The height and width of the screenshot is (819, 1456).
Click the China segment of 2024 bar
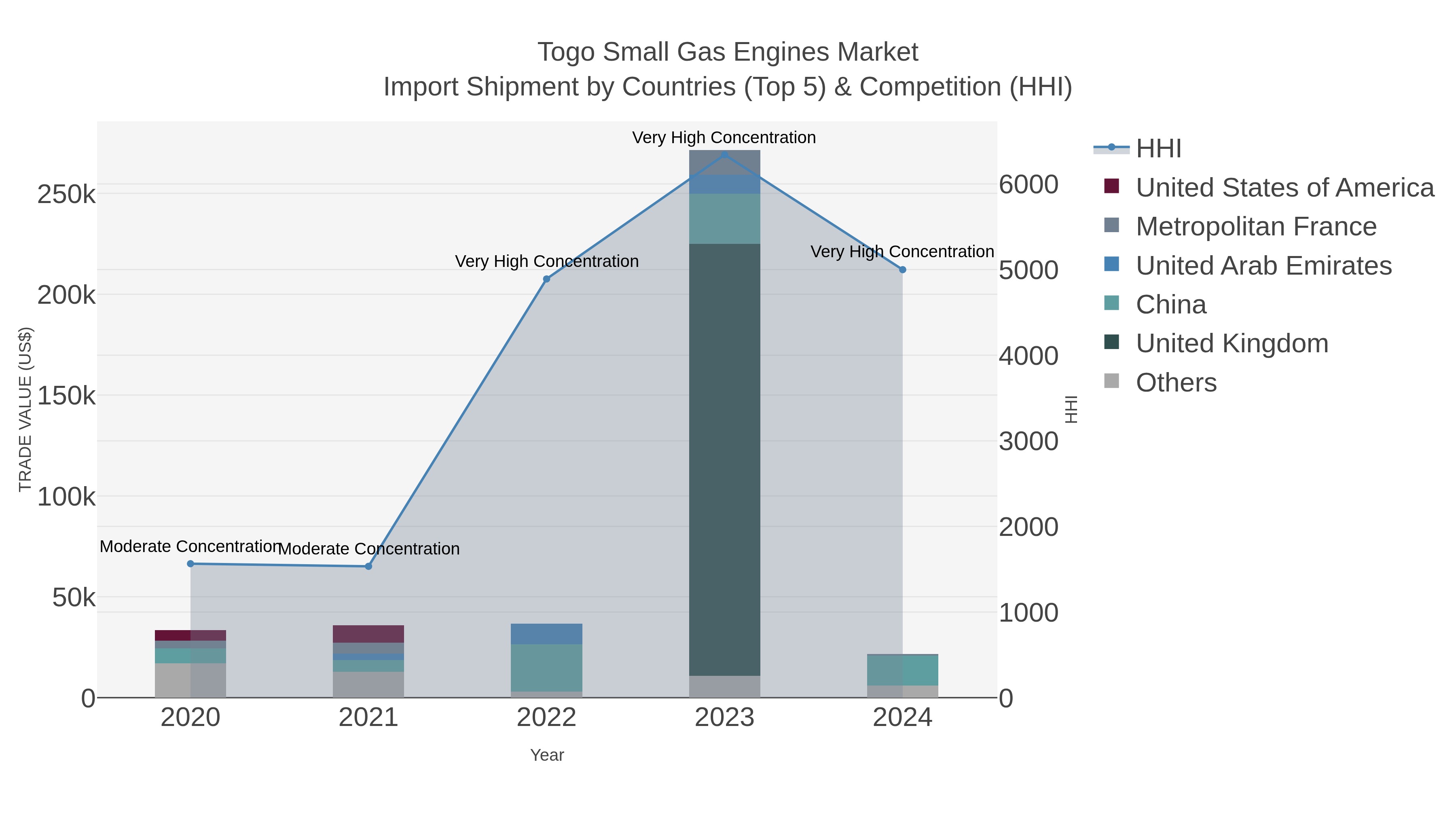click(x=903, y=670)
